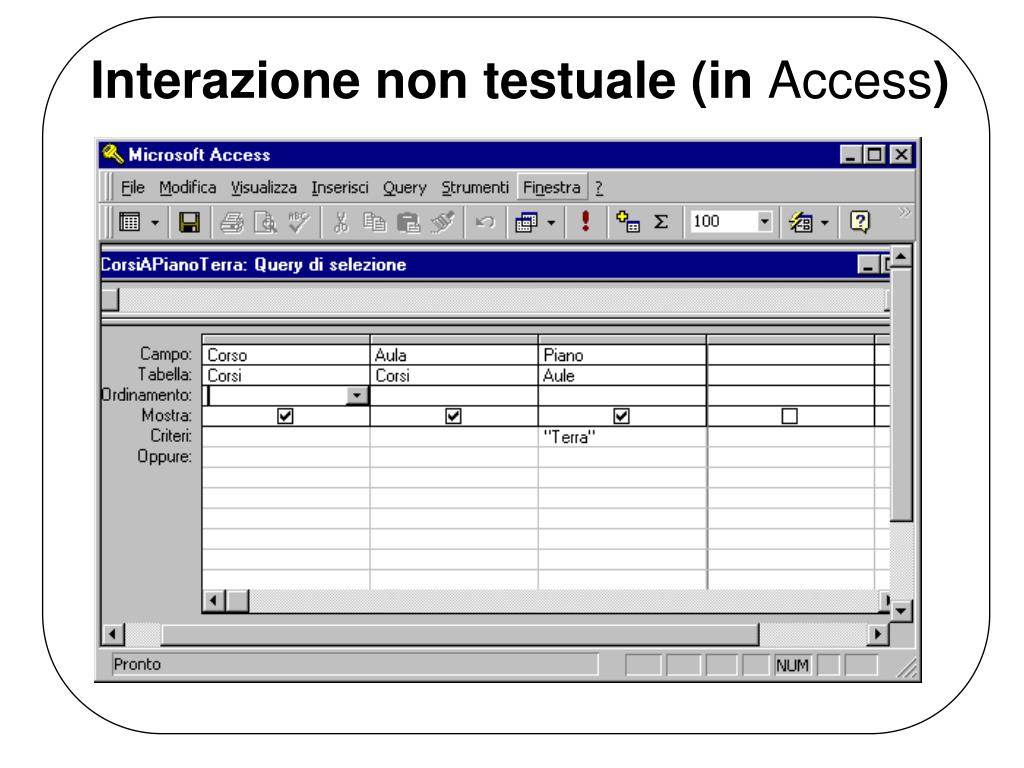Click the Top Values box showing 100
This screenshot has height=768, width=1024.
click(724, 221)
